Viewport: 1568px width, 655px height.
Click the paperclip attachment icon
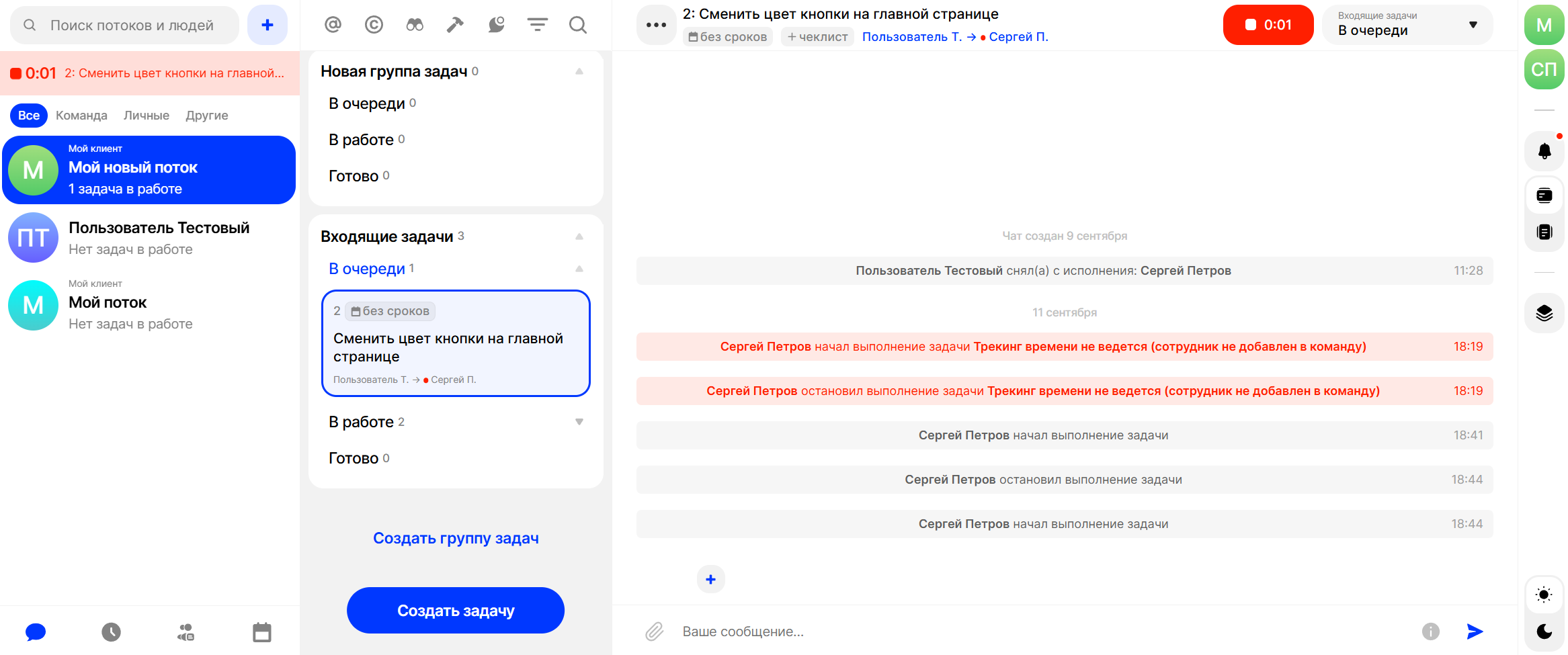pyautogui.click(x=655, y=631)
